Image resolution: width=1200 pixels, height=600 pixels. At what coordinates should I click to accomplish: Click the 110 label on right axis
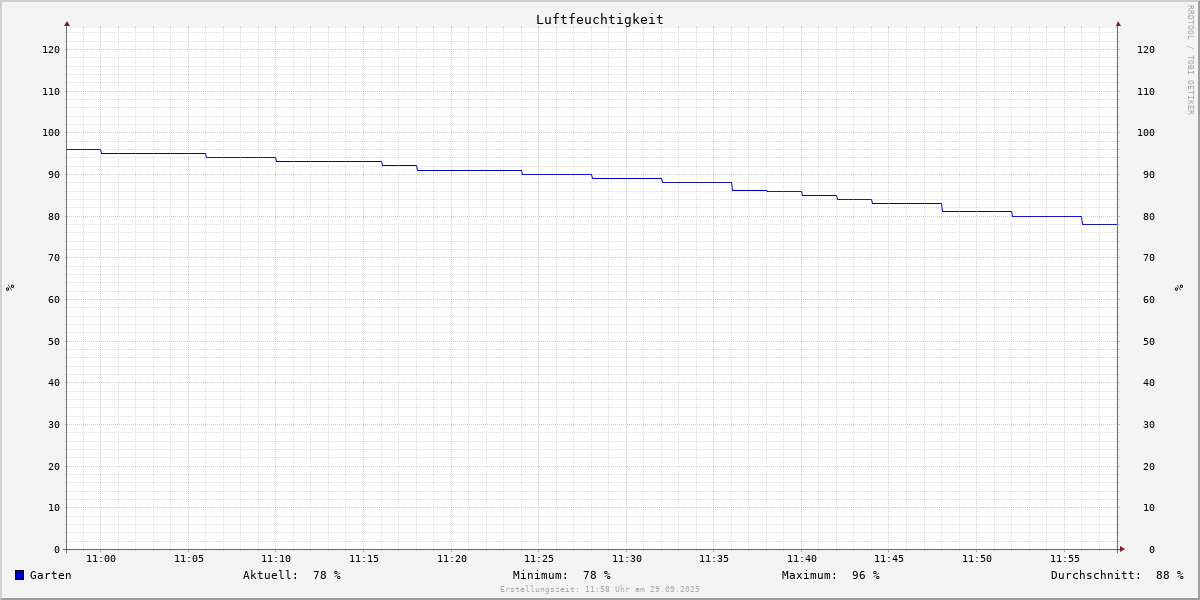(1146, 91)
